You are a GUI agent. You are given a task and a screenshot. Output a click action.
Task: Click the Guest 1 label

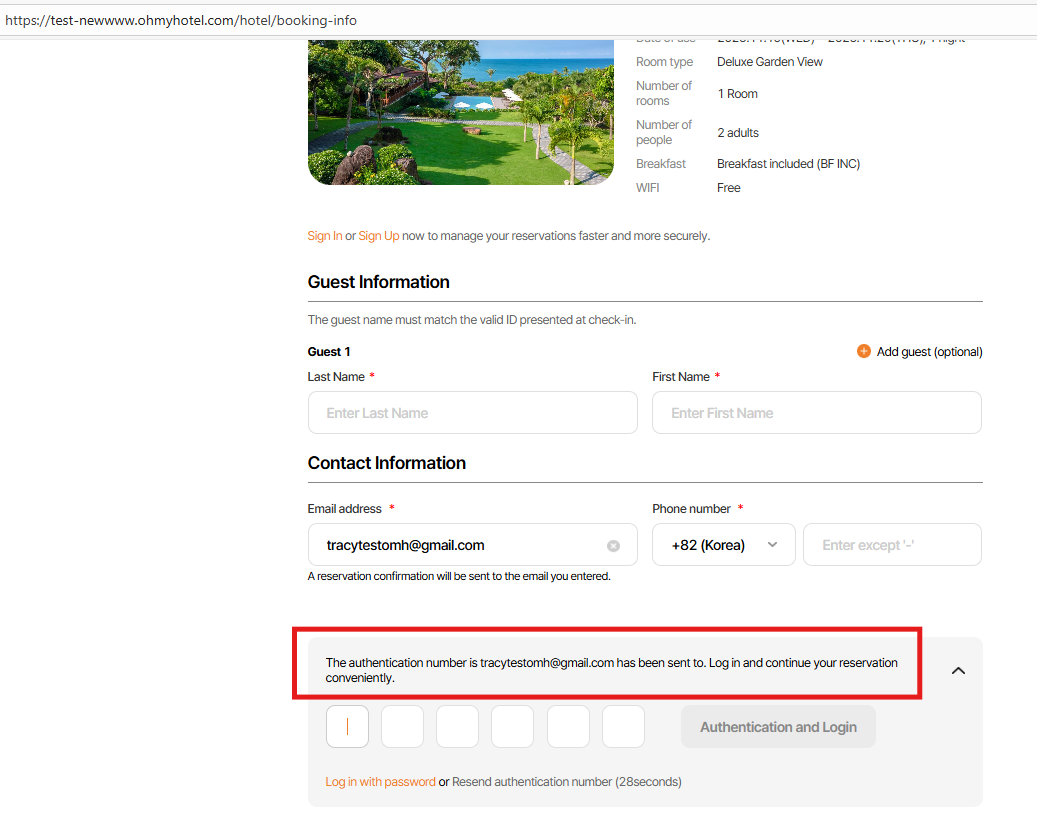pyautogui.click(x=329, y=352)
